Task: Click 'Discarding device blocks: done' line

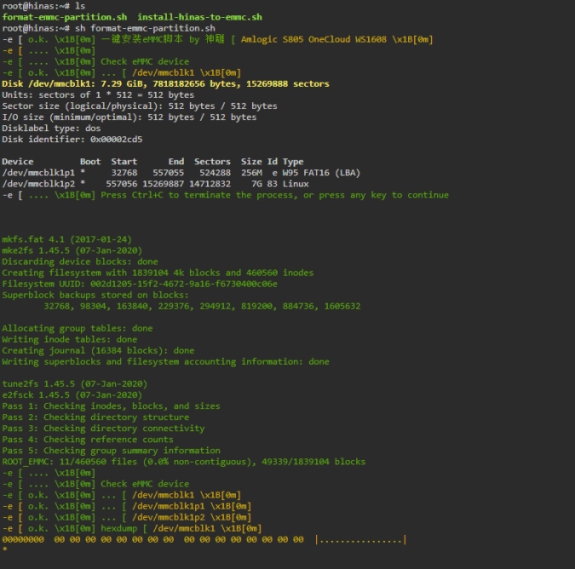Action: [x=80, y=261]
